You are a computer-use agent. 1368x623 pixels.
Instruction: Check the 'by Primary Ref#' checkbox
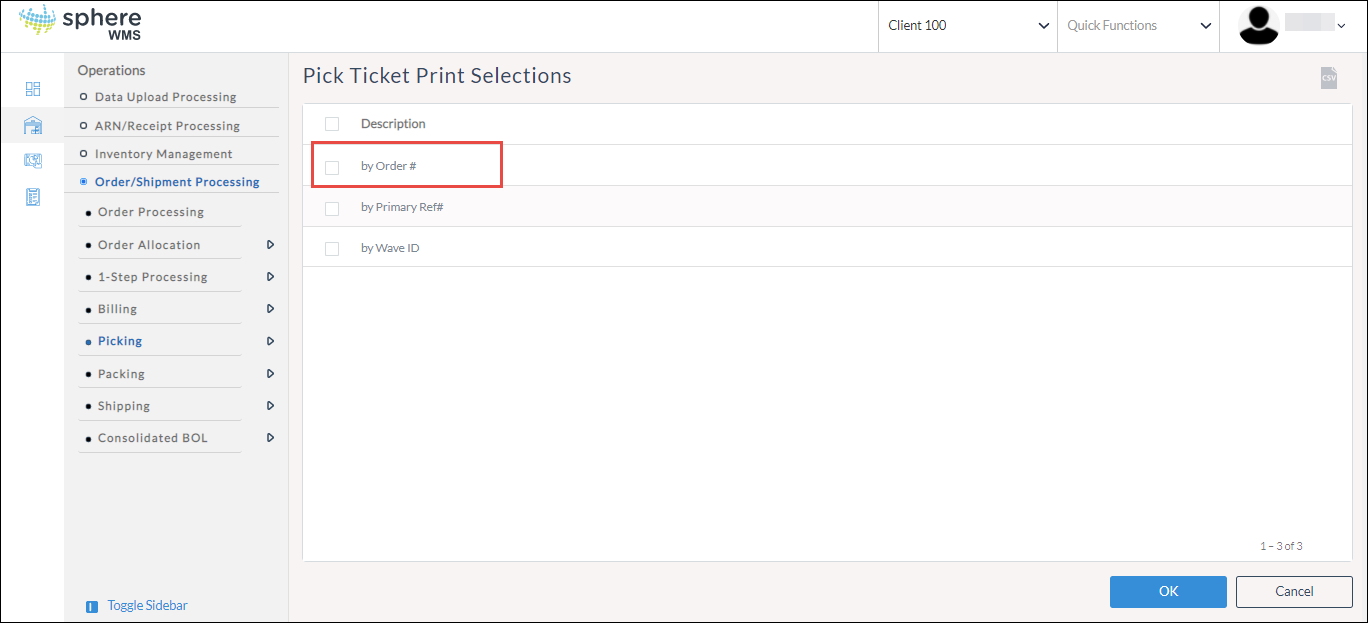tap(332, 208)
